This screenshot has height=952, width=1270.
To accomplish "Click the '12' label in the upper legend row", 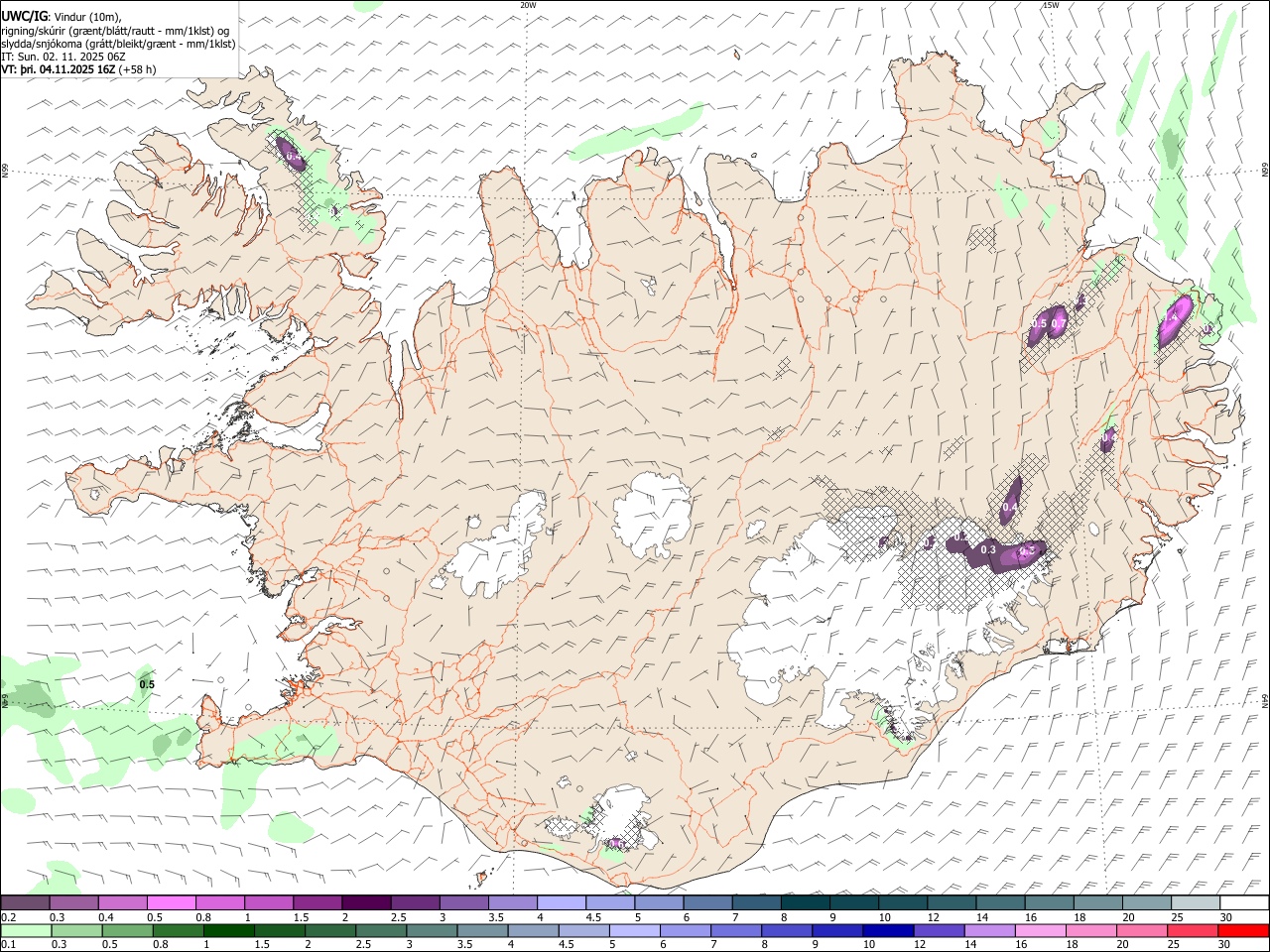I will click(x=934, y=917).
